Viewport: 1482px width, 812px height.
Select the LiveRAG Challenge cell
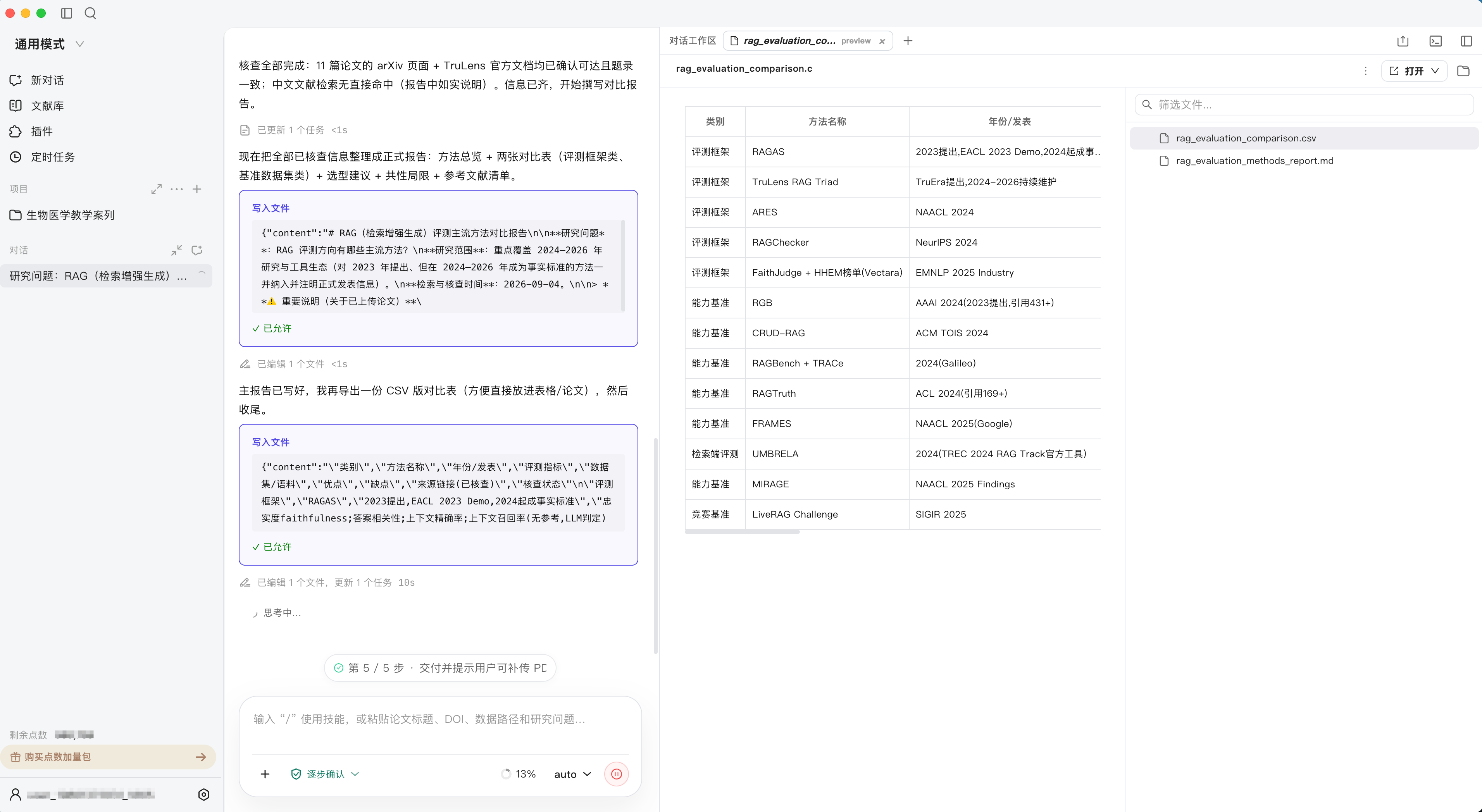coord(827,514)
